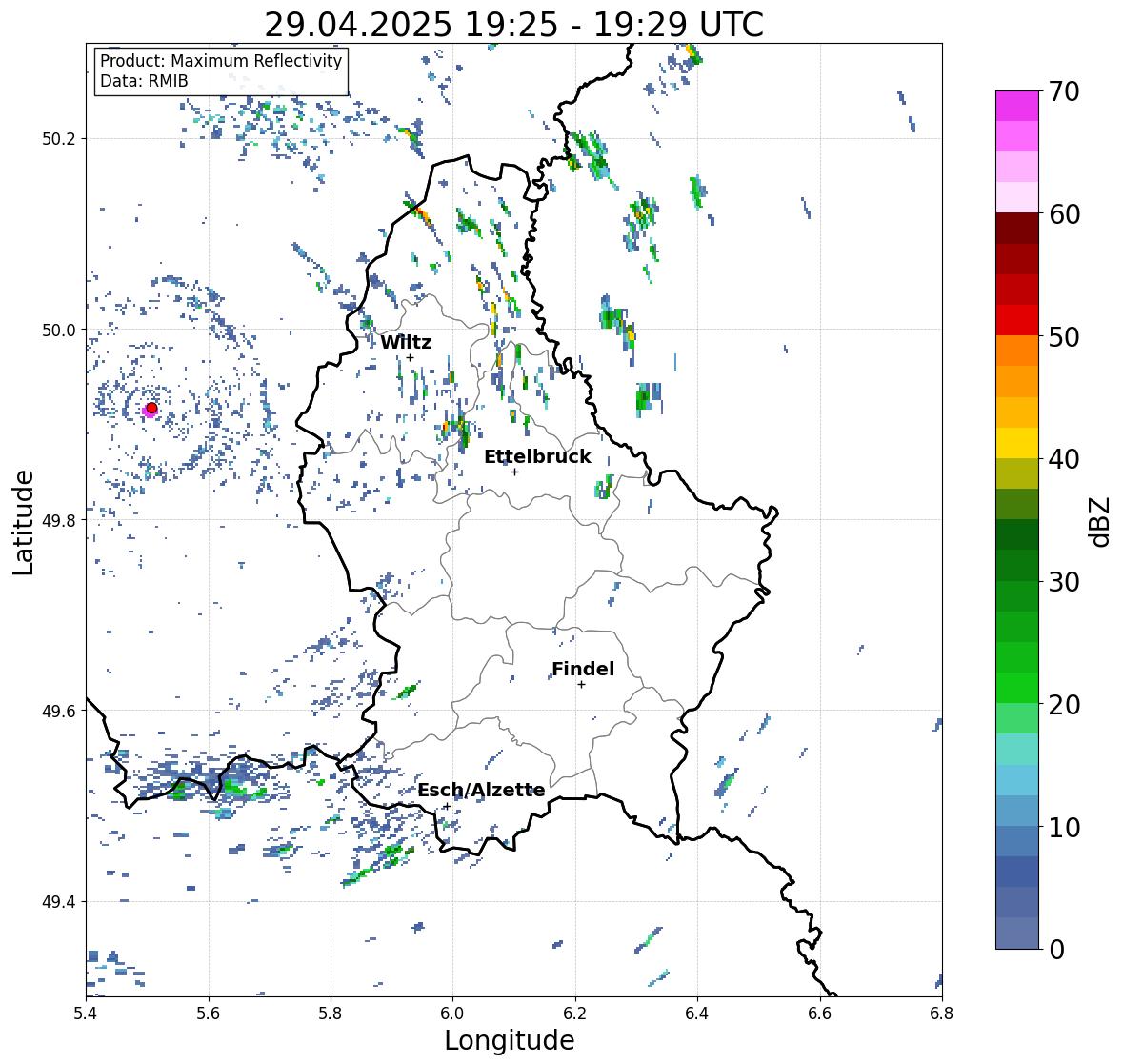Click the bright red swatch just above 50
Image resolution: width=1123 pixels, height=1064 pixels.
tap(1017, 320)
